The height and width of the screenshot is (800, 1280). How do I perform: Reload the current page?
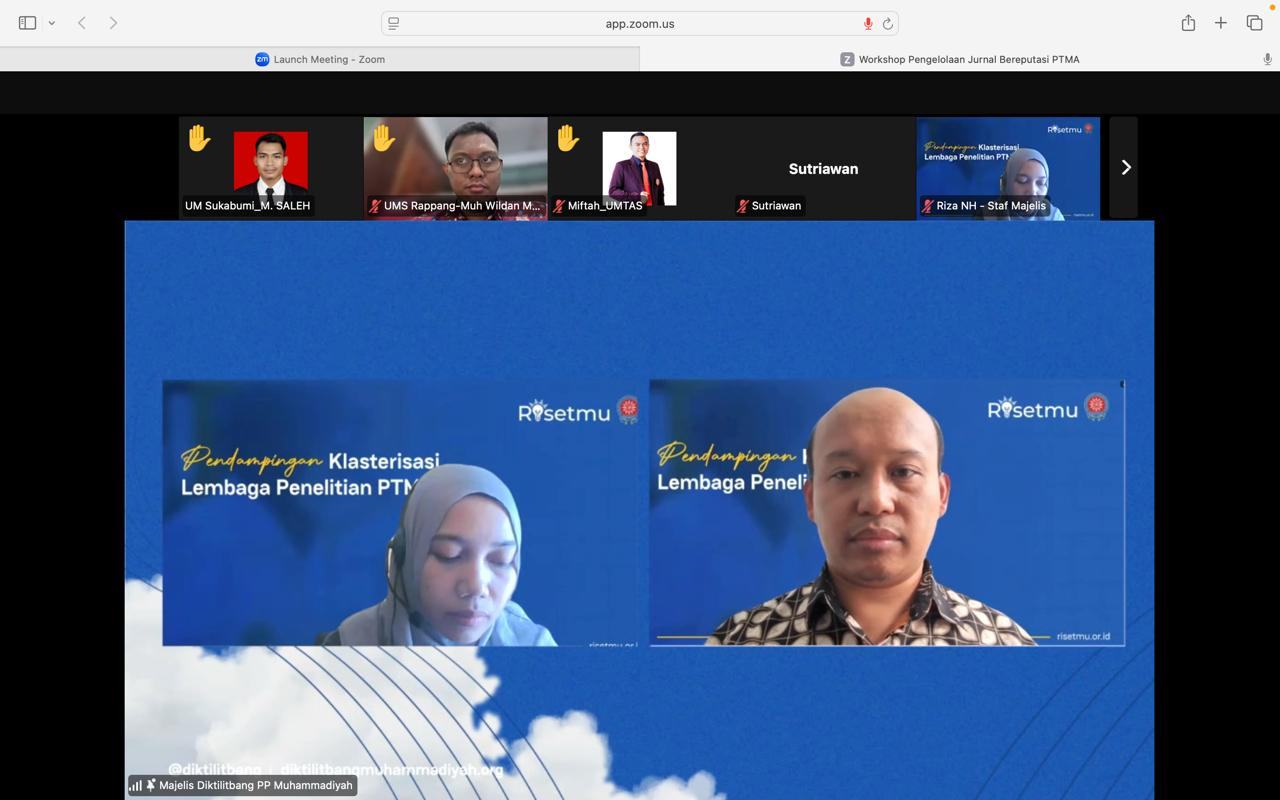tap(887, 23)
